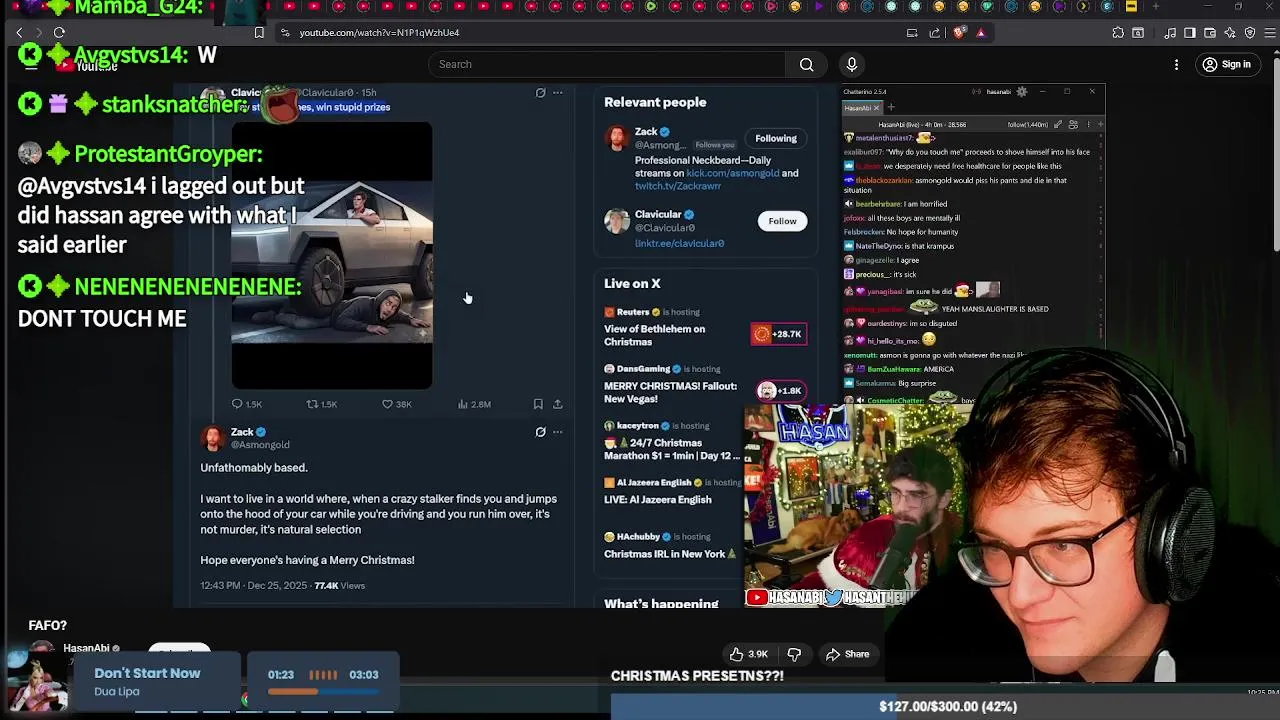Open the browser extensions puzzle icon
The height and width of the screenshot is (720, 1280).
[1118, 33]
